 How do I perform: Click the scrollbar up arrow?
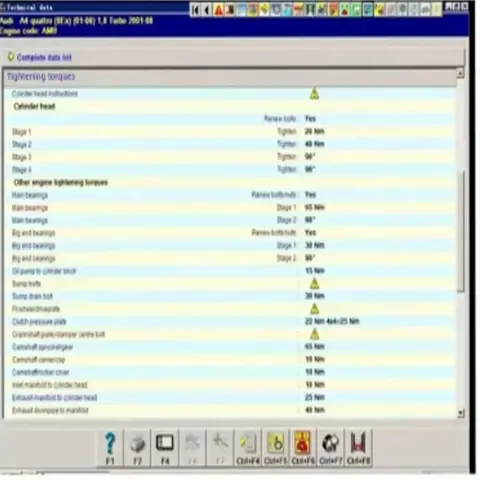coord(460,73)
